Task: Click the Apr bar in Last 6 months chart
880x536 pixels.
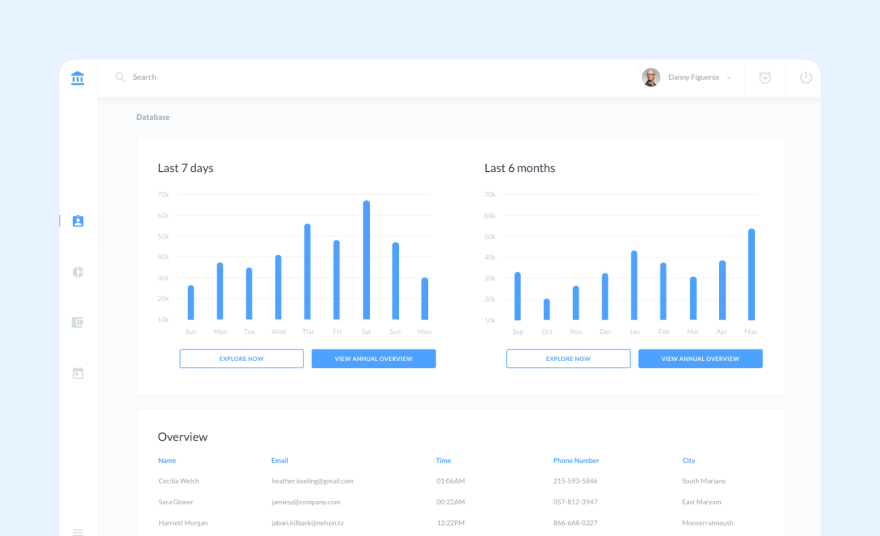Action: 722,290
